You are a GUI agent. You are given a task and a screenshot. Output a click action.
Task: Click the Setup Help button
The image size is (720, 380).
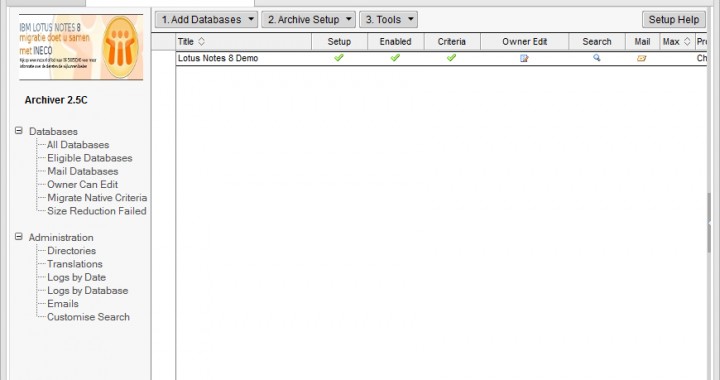pyautogui.click(x=674, y=20)
